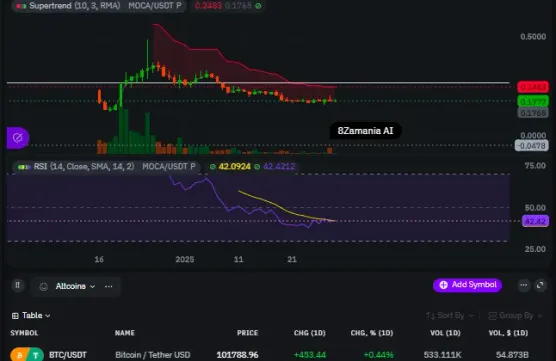The width and height of the screenshot is (556, 361).
Task: Click the watchlist drag handle icon
Action: [17, 285]
